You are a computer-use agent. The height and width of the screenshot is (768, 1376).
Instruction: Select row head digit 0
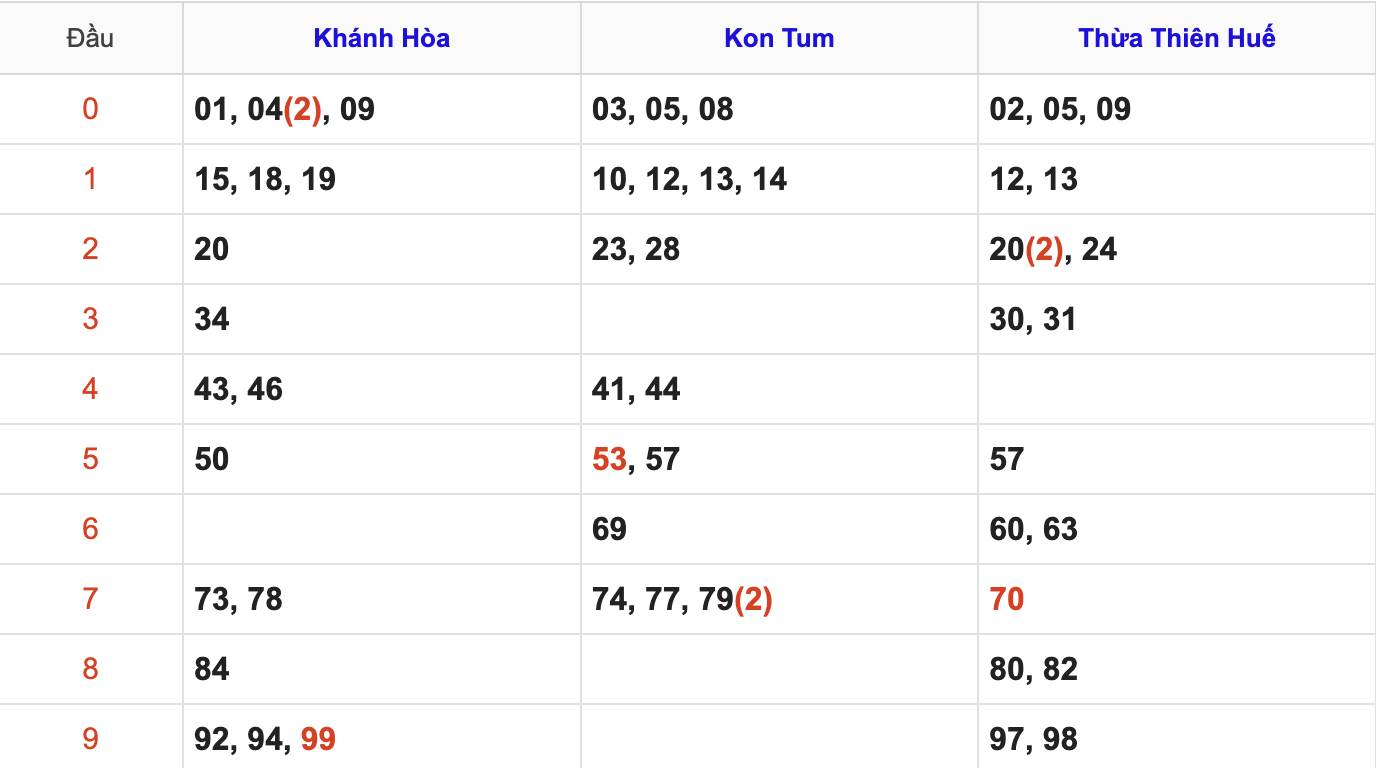coord(90,109)
